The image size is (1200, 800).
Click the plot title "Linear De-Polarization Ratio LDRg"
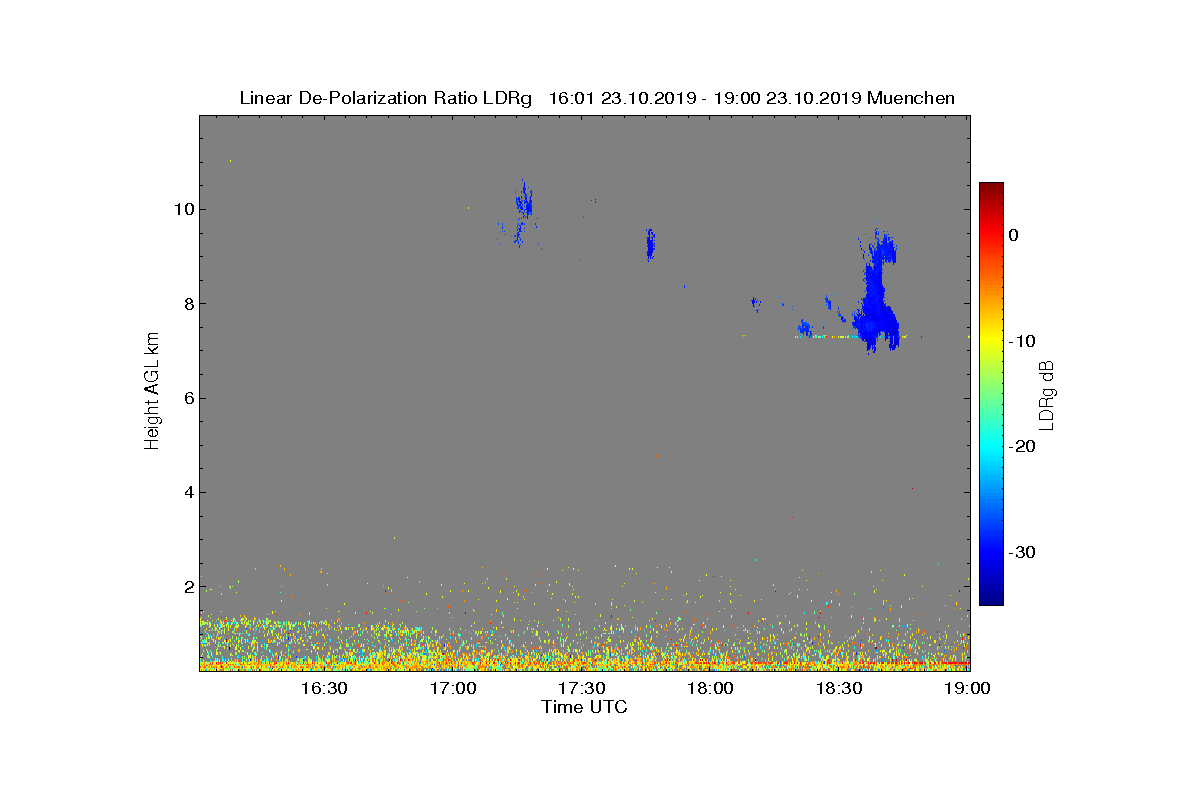tap(386, 98)
